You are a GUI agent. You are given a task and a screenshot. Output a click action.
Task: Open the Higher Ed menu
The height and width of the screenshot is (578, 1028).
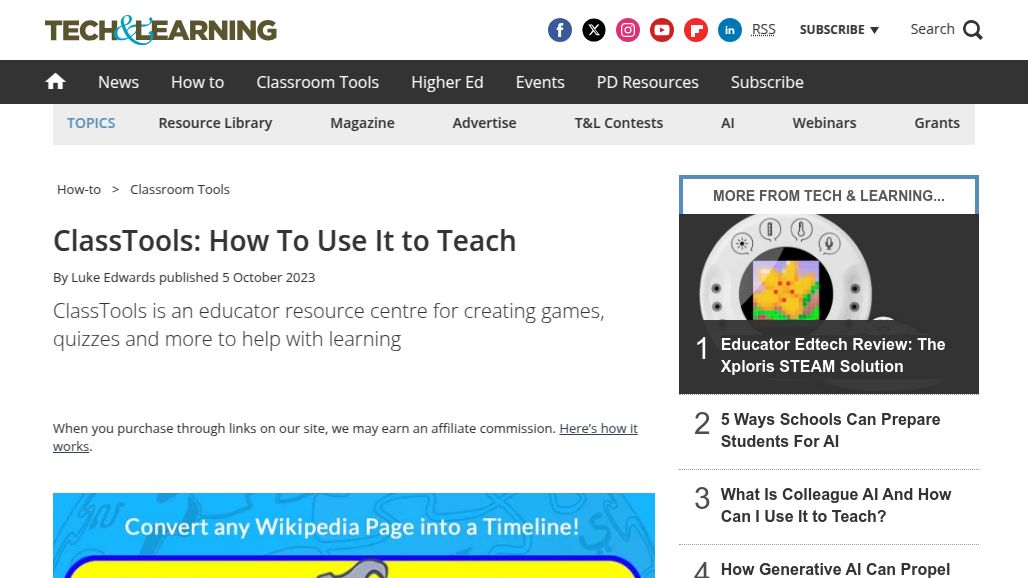[447, 82]
